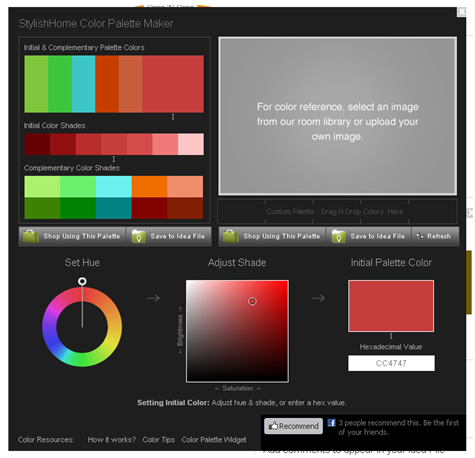Click the magenta segment of hue wheel

[53, 309]
